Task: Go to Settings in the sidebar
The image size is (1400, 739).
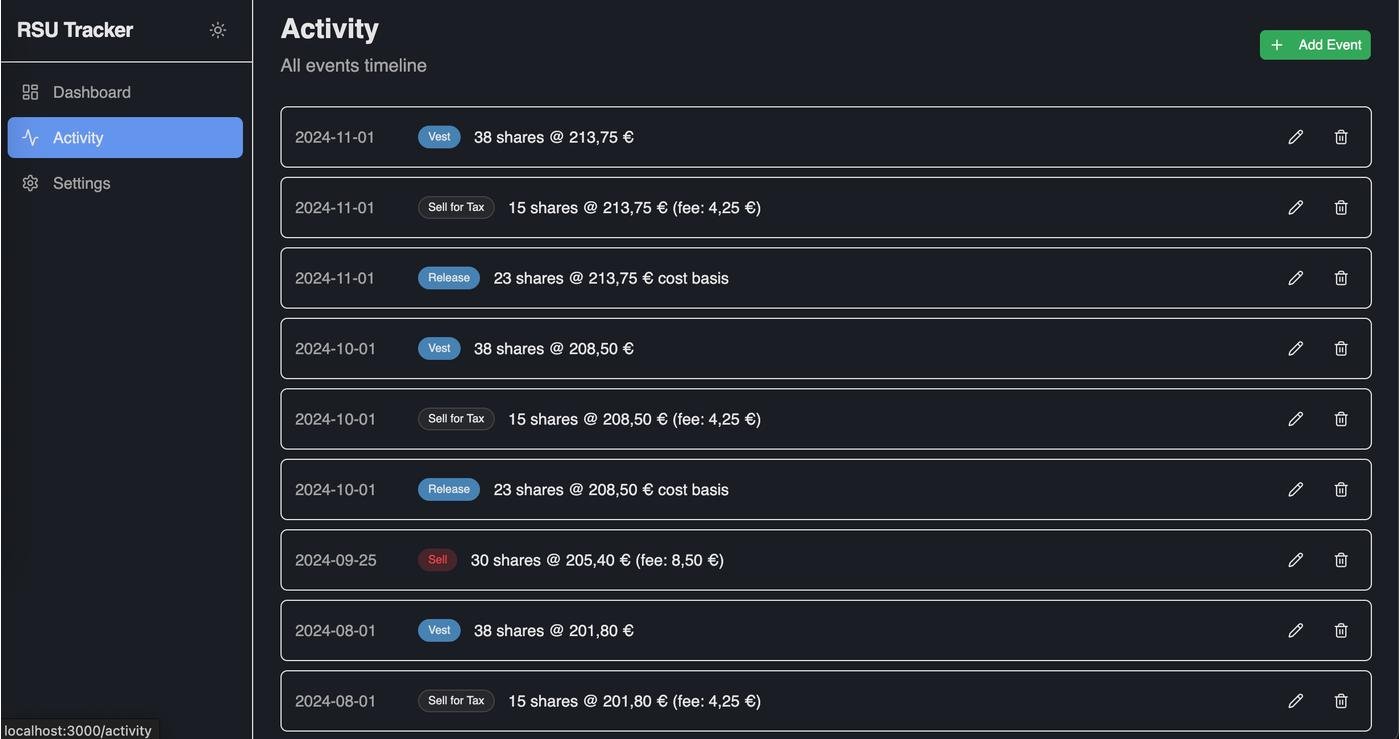Action: (82, 183)
